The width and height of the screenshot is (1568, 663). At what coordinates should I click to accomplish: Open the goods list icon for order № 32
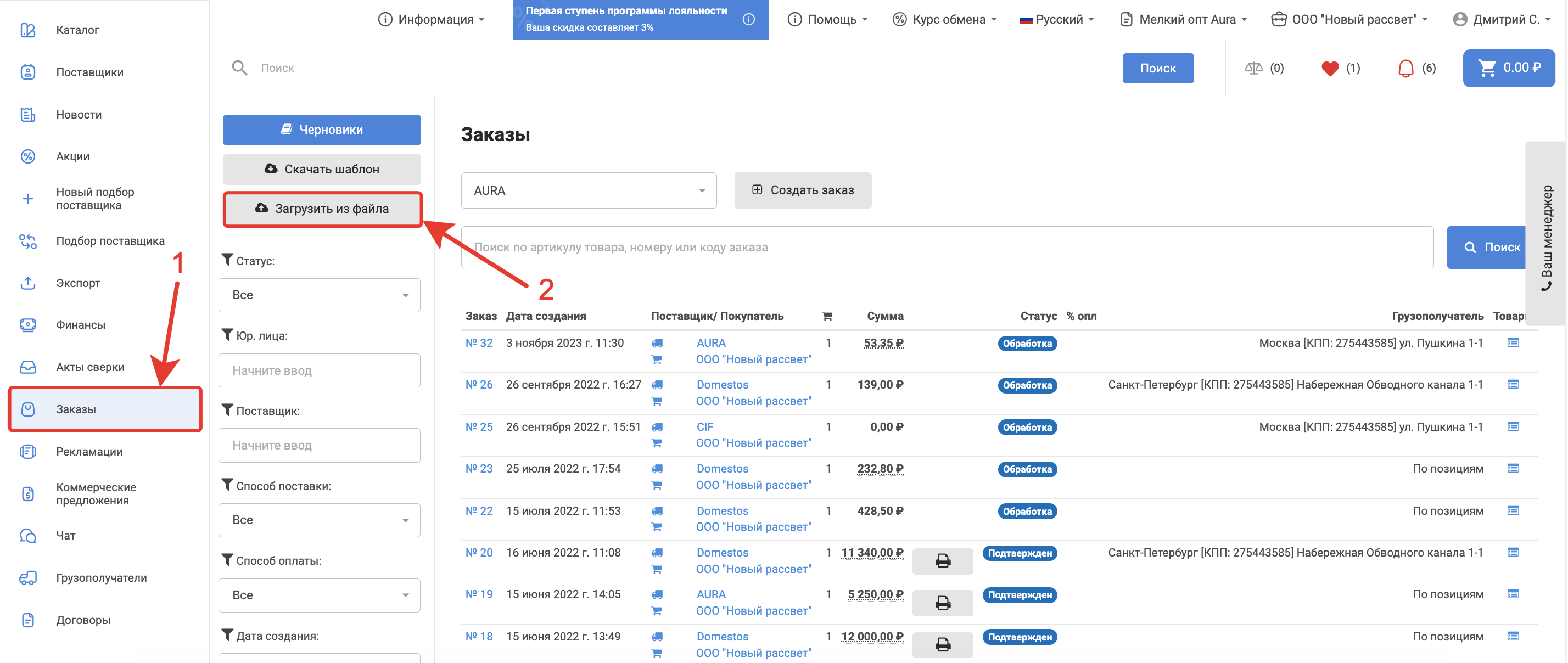[x=1513, y=343]
